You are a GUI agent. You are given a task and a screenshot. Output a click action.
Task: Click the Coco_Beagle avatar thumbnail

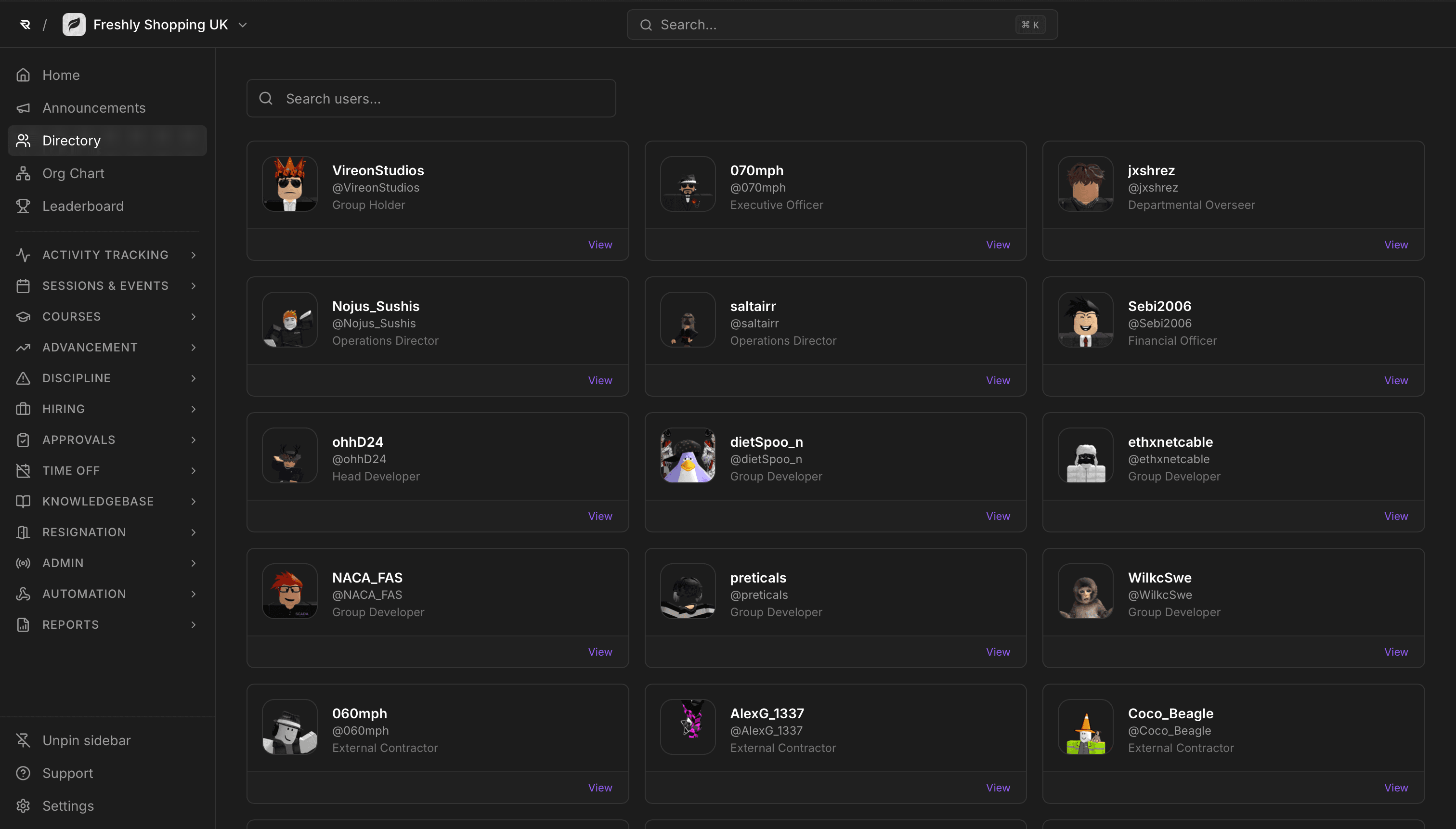pyautogui.click(x=1085, y=727)
